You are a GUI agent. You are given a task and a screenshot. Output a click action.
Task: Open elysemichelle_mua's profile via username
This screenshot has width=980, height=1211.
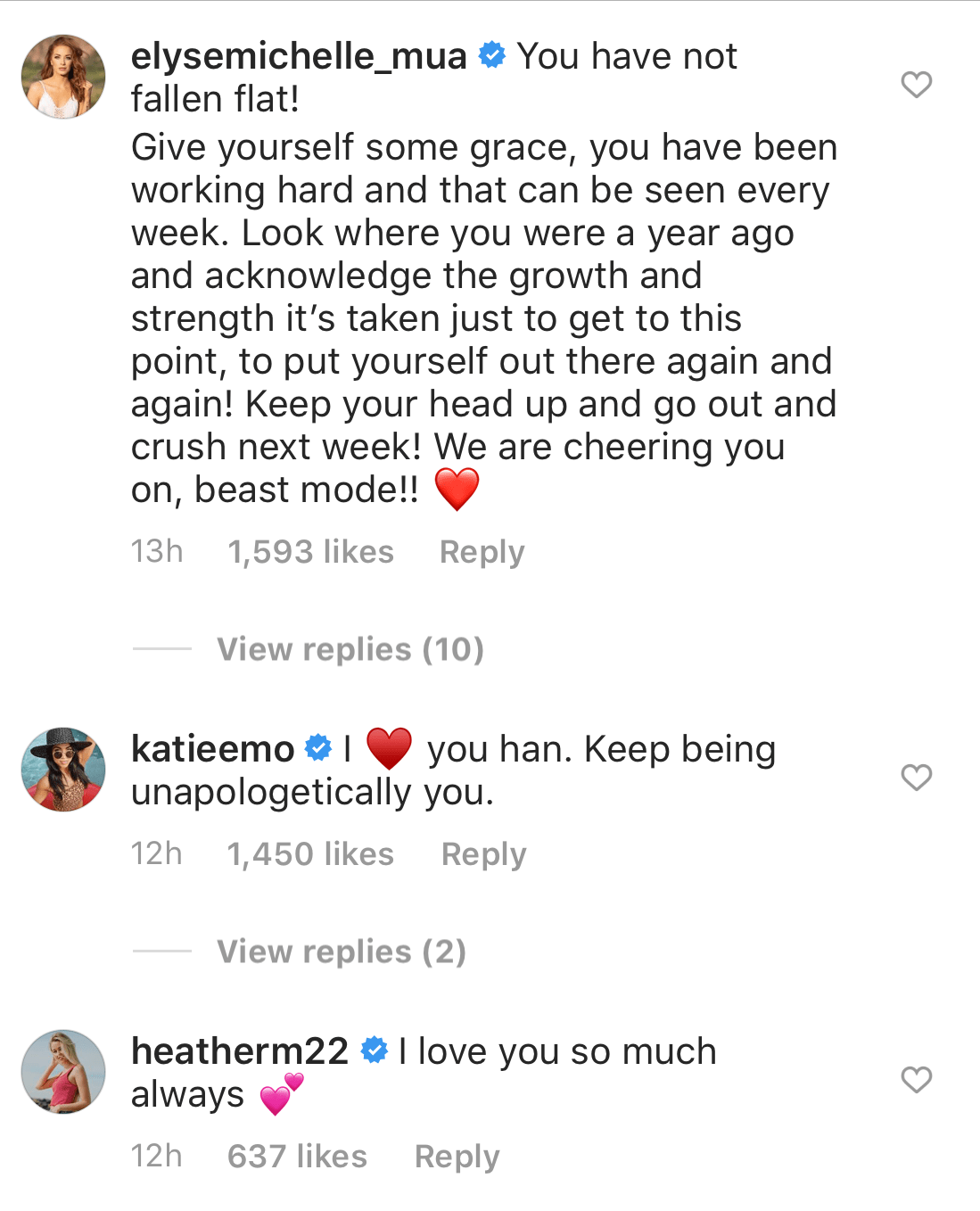pyautogui.click(x=301, y=57)
